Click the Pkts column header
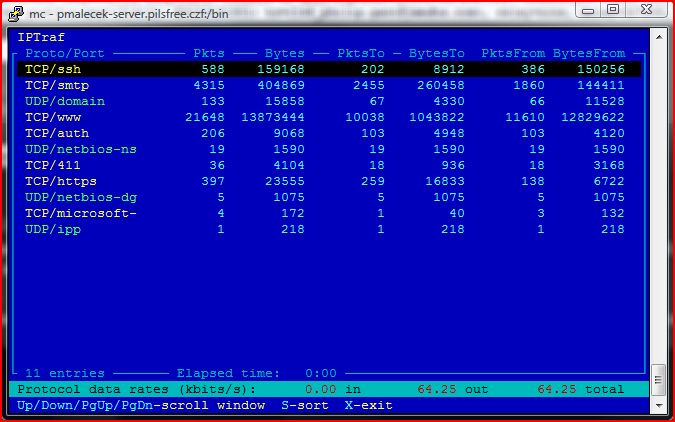The image size is (675, 422). tap(209, 53)
